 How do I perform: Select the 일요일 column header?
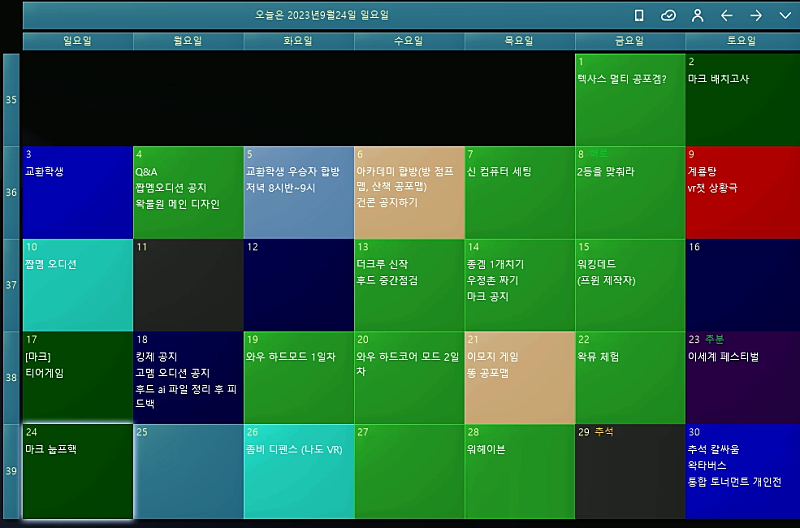78,41
